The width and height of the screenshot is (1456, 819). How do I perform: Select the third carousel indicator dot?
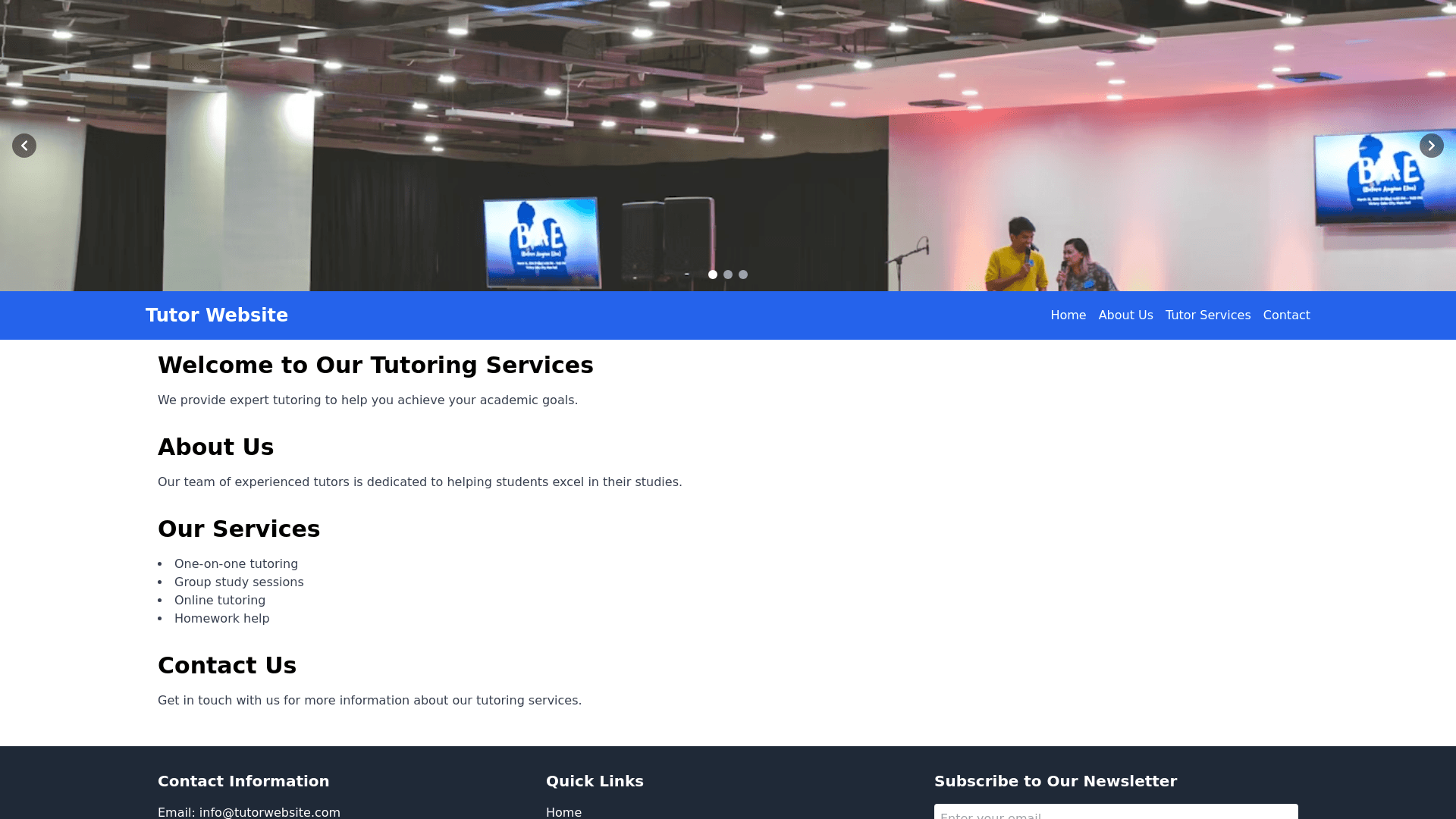[743, 275]
